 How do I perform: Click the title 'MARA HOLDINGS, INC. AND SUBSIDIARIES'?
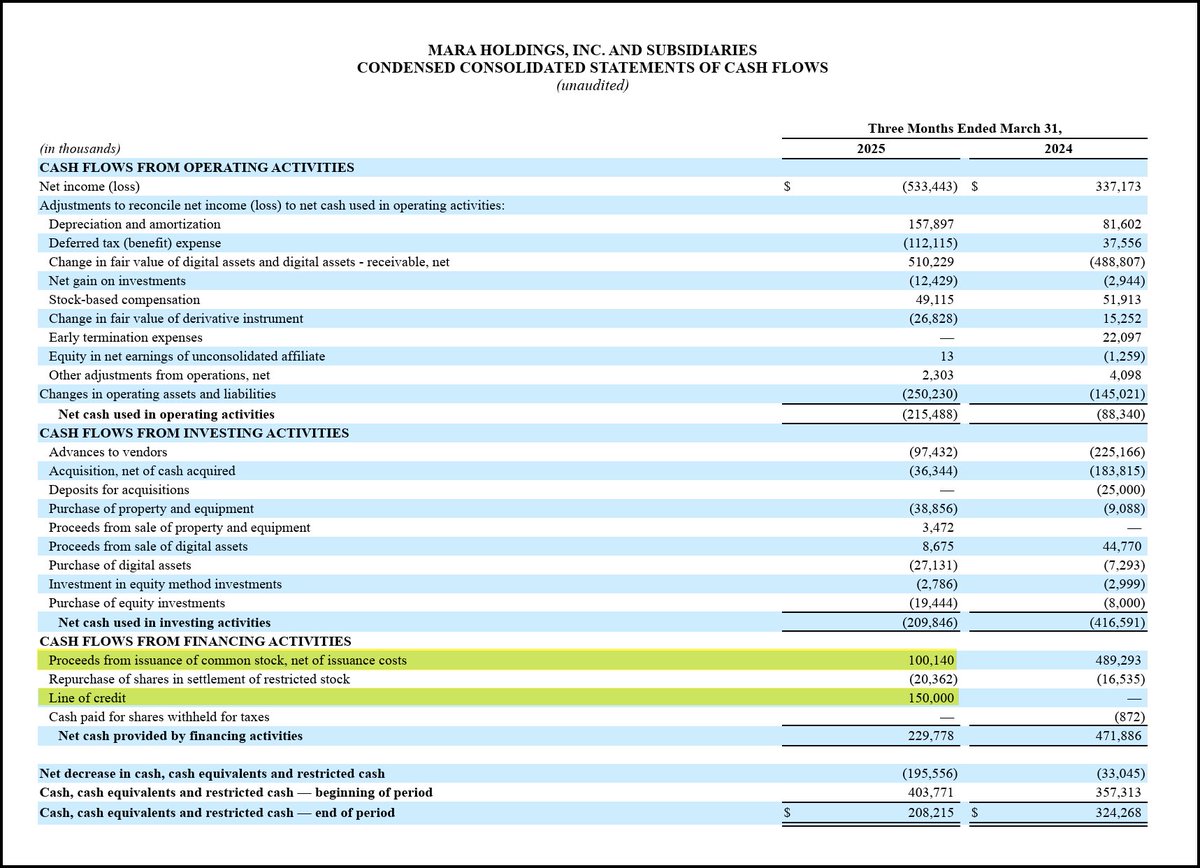(x=593, y=49)
